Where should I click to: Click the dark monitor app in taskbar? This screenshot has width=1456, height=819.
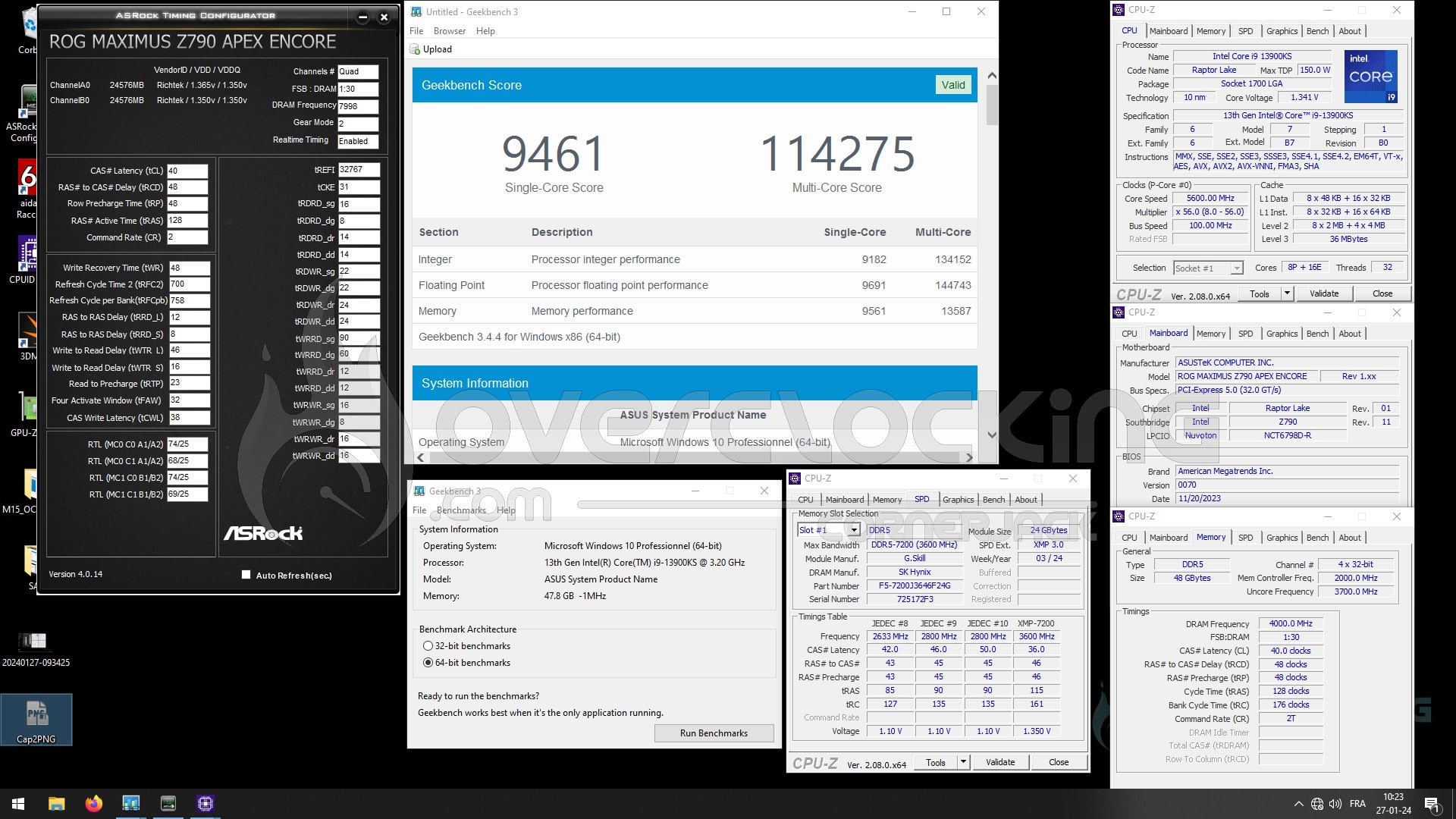[x=168, y=804]
